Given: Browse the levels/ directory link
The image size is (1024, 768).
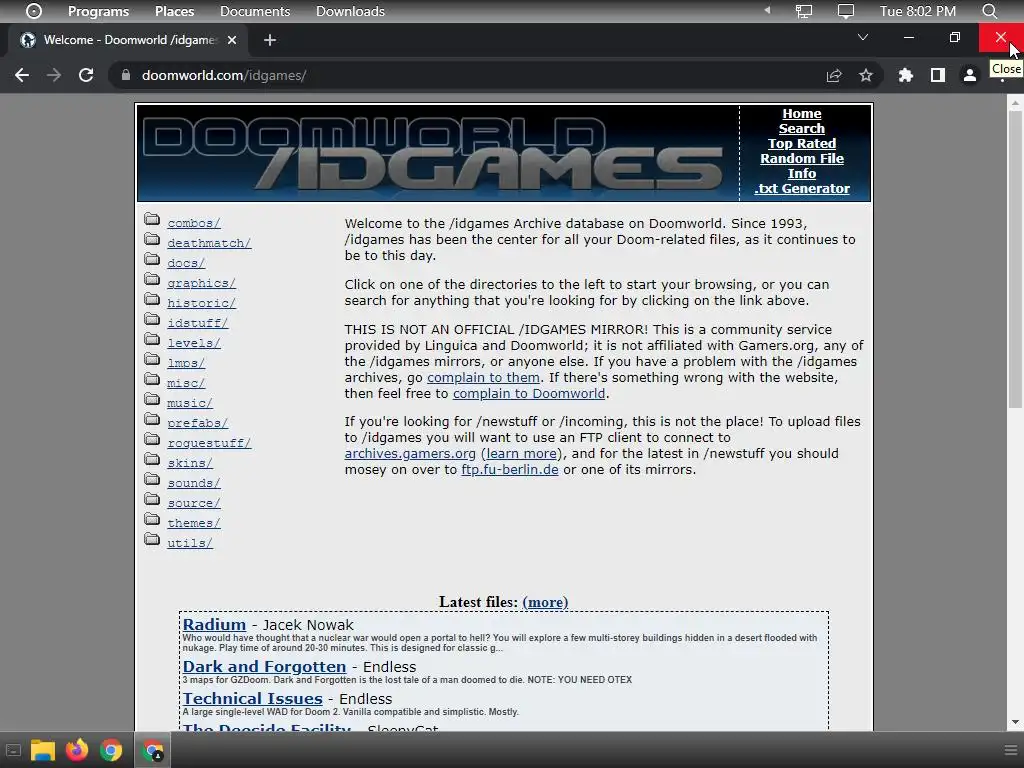Looking at the screenshot, I should coord(194,344).
